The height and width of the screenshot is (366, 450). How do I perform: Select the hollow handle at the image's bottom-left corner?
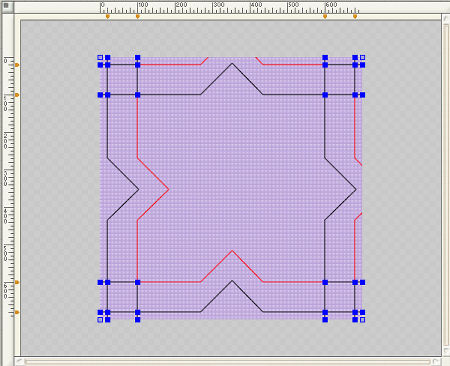[x=100, y=320]
